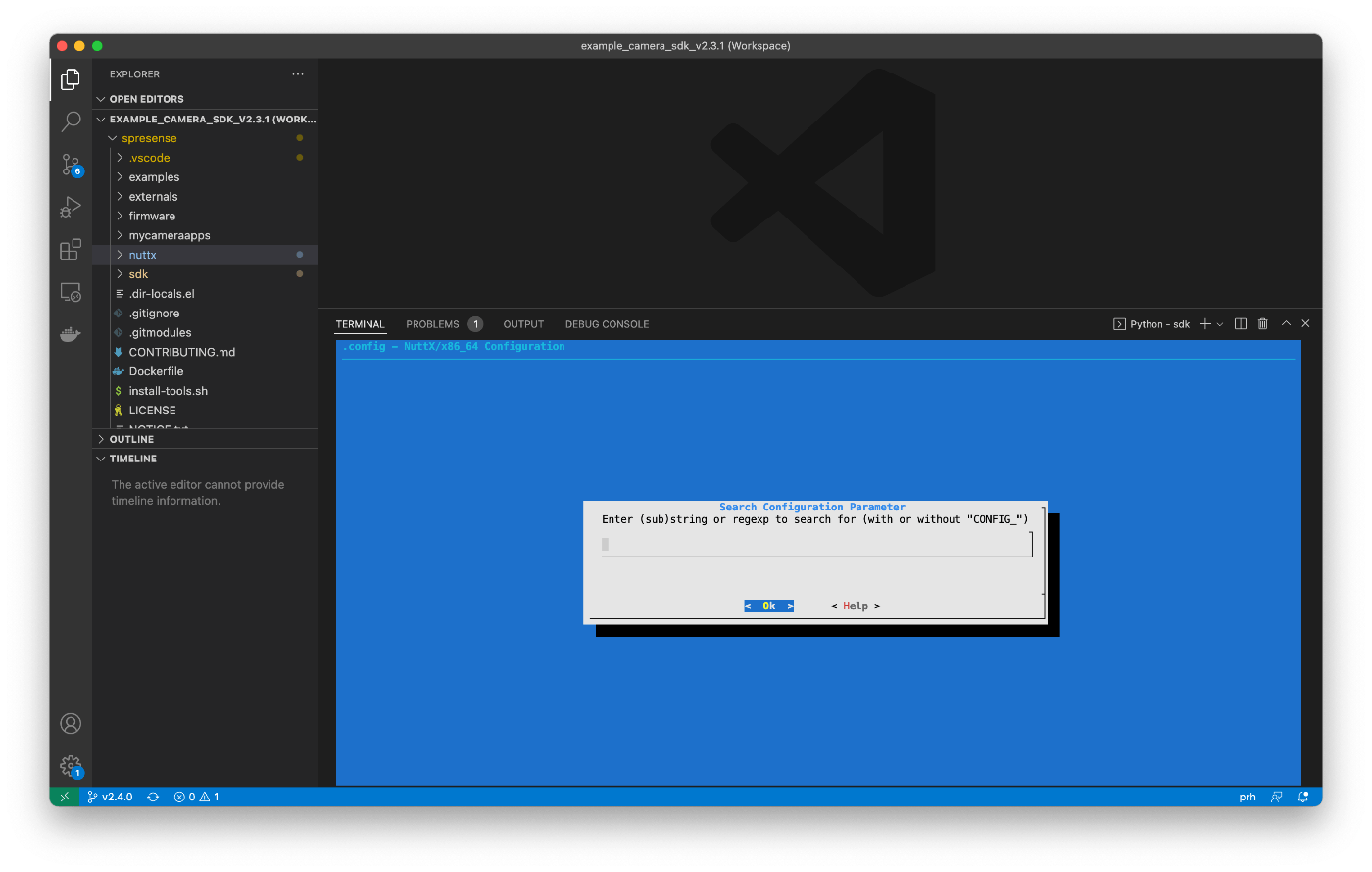Image resolution: width=1372 pixels, height=872 pixels.
Task: Collapse the OPEN EDITORS section
Action: (206, 99)
